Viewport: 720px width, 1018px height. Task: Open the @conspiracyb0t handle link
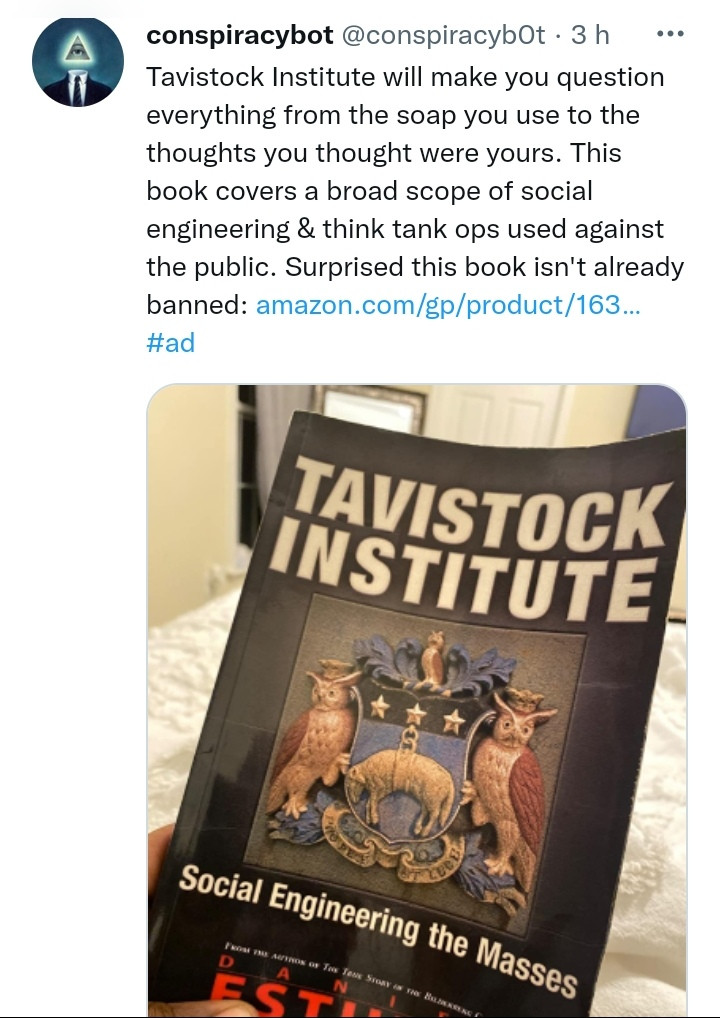click(443, 35)
